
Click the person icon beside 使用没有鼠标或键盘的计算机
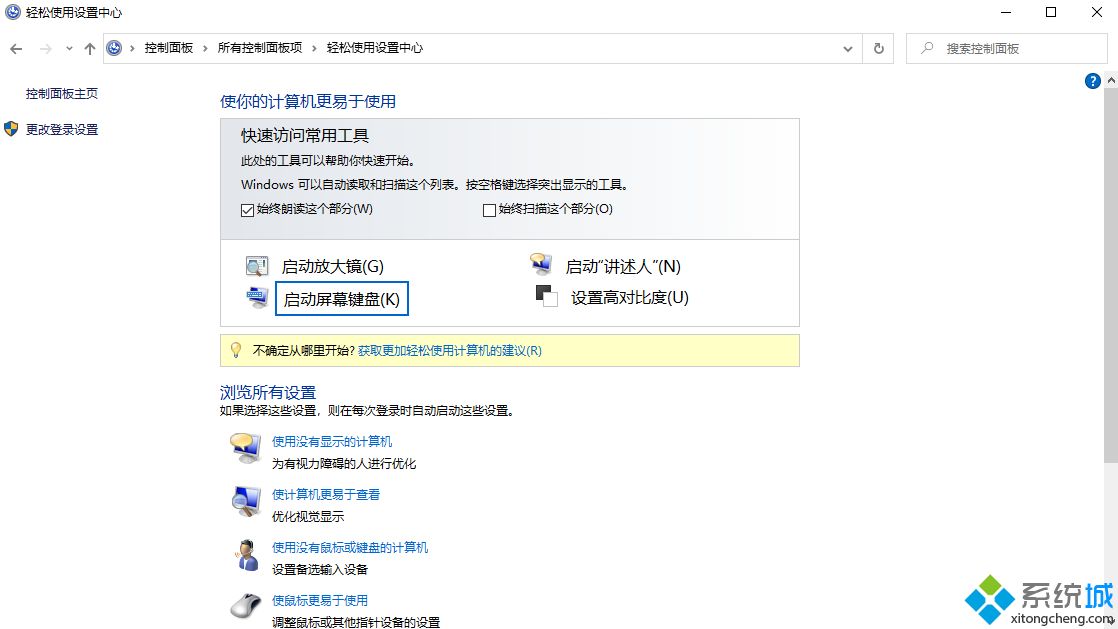point(244,557)
